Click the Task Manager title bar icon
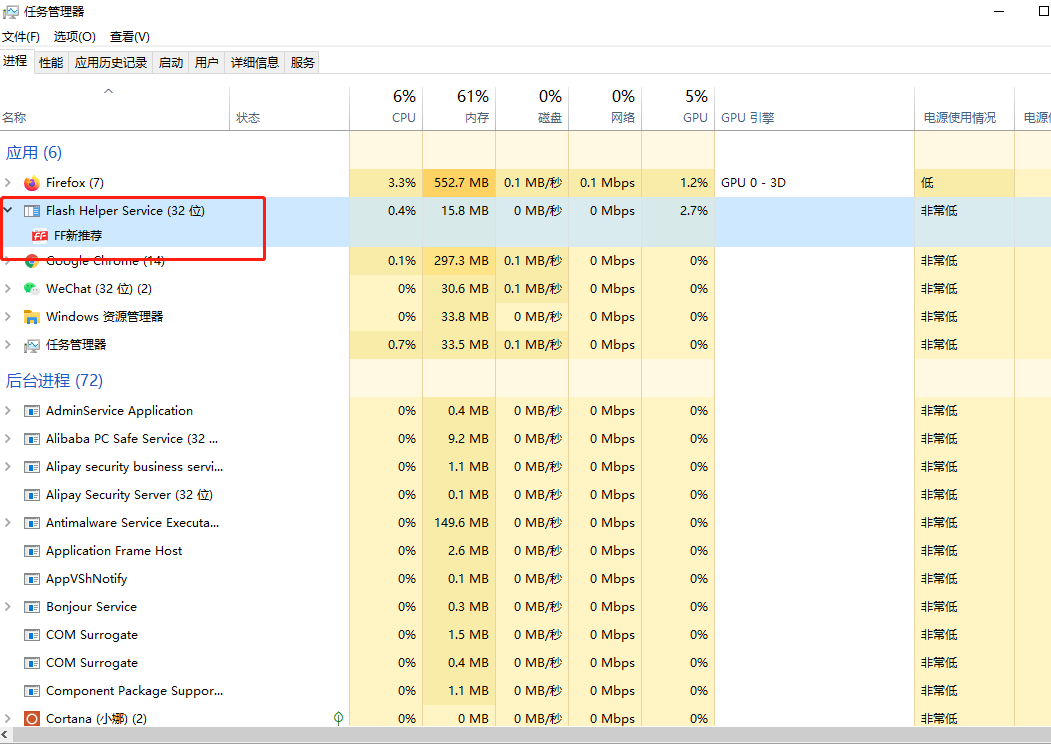The image size is (1051, 747). point(10,11)
